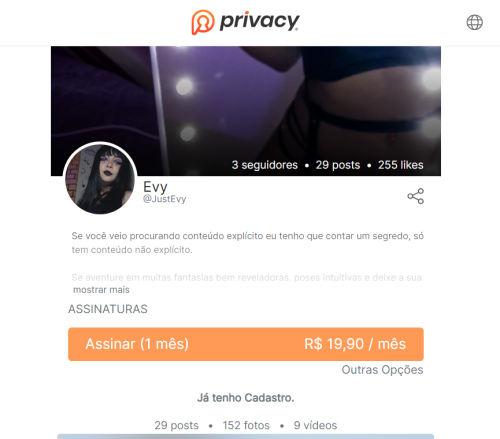Open the language globe icon
The width and height of the screenshot is (500, 439).
pos(474,22)
